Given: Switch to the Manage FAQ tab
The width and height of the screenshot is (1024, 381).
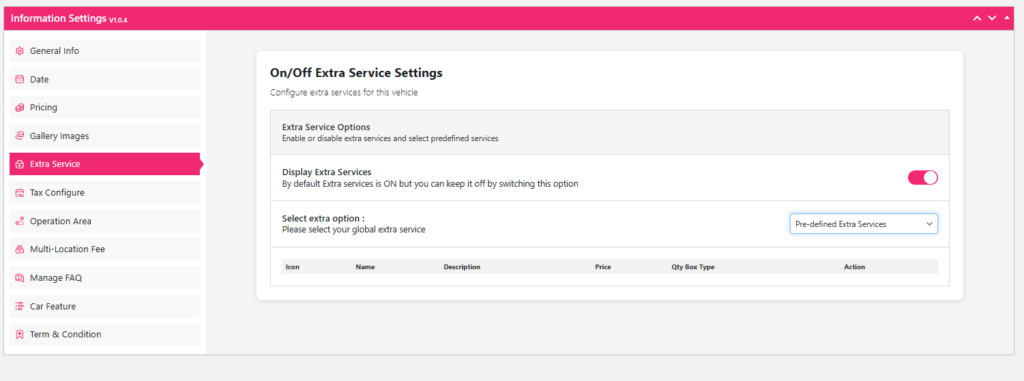Looking at the screenshot, I should tap(104, 278).
